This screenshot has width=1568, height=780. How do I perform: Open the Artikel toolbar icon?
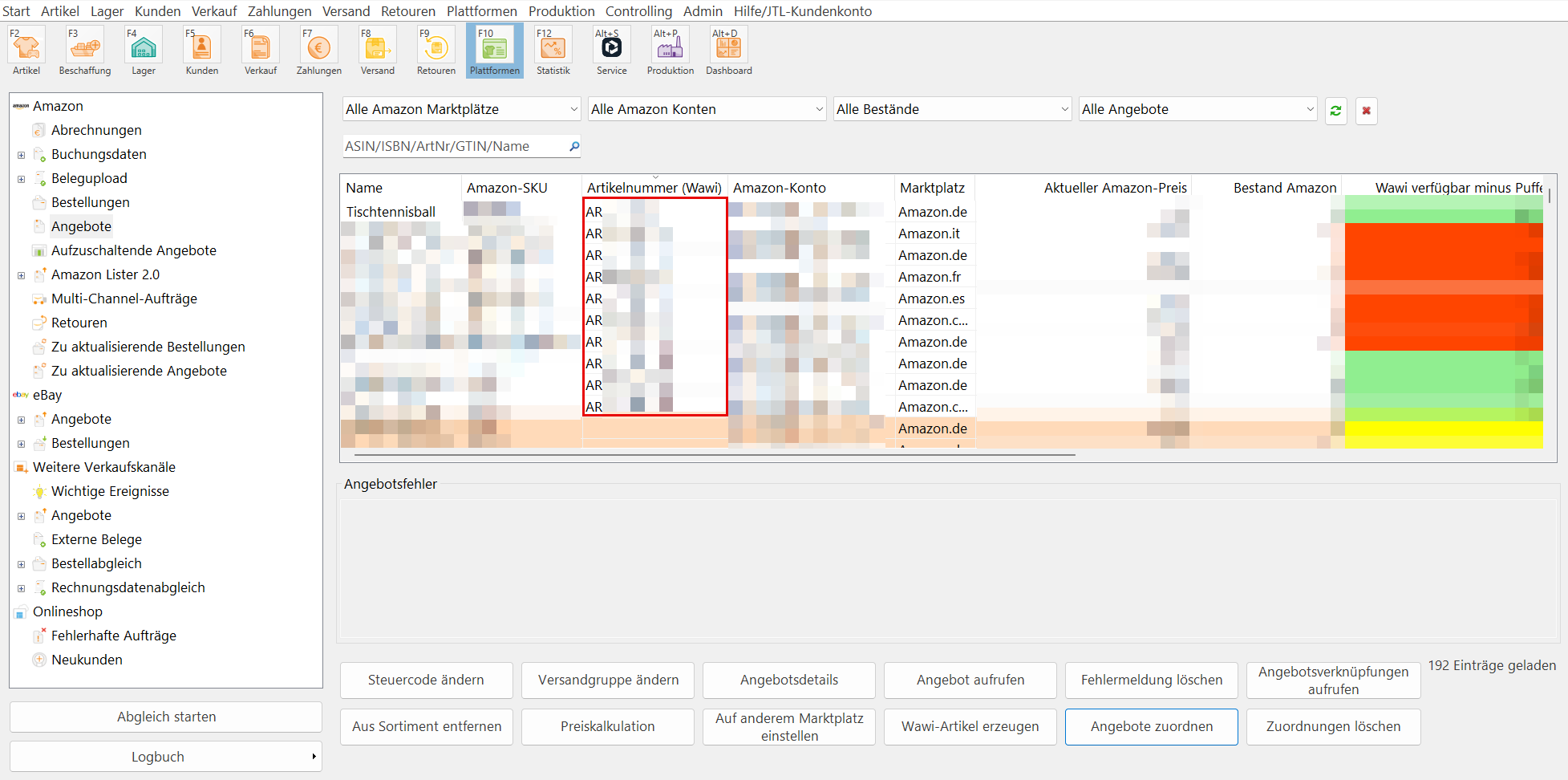[x=26, y=50]
